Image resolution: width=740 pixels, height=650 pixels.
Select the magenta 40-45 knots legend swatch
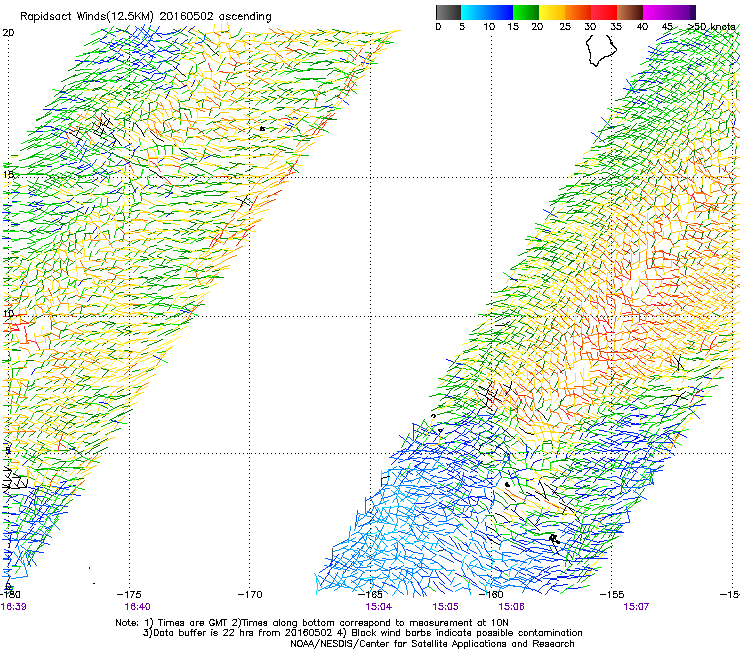click(x=656, y=12)
